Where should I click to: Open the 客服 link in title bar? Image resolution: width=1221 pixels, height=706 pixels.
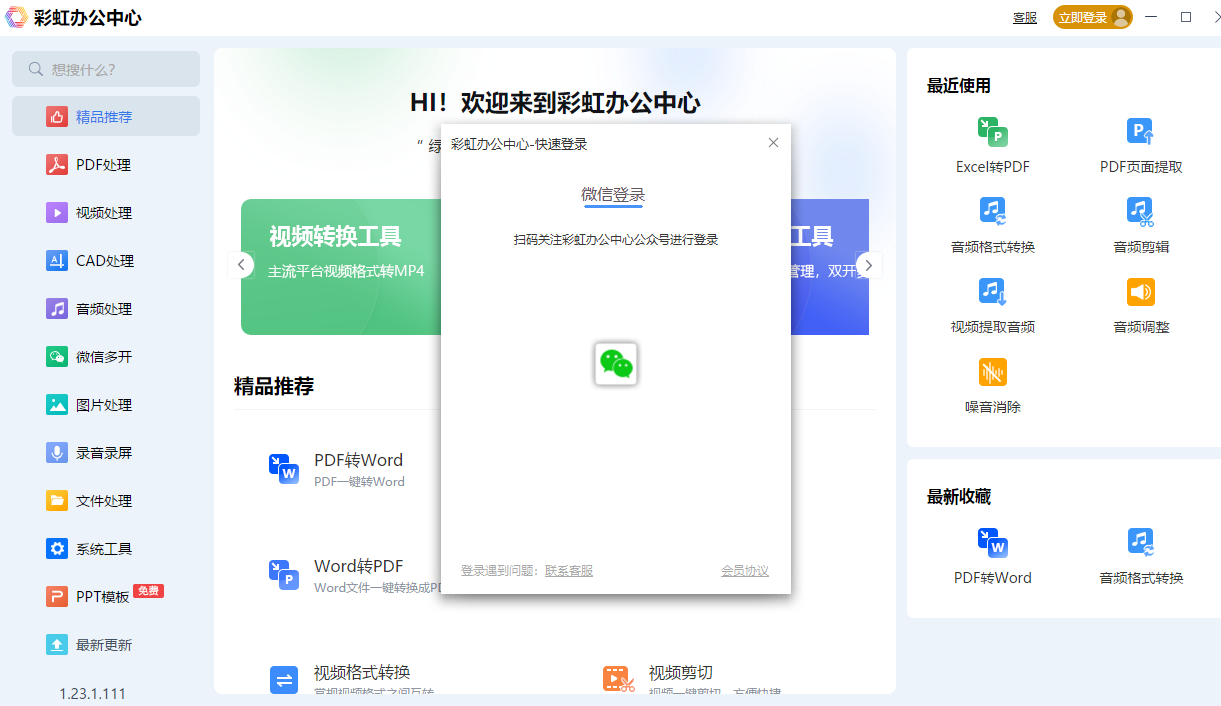(x=1025, y=17)
